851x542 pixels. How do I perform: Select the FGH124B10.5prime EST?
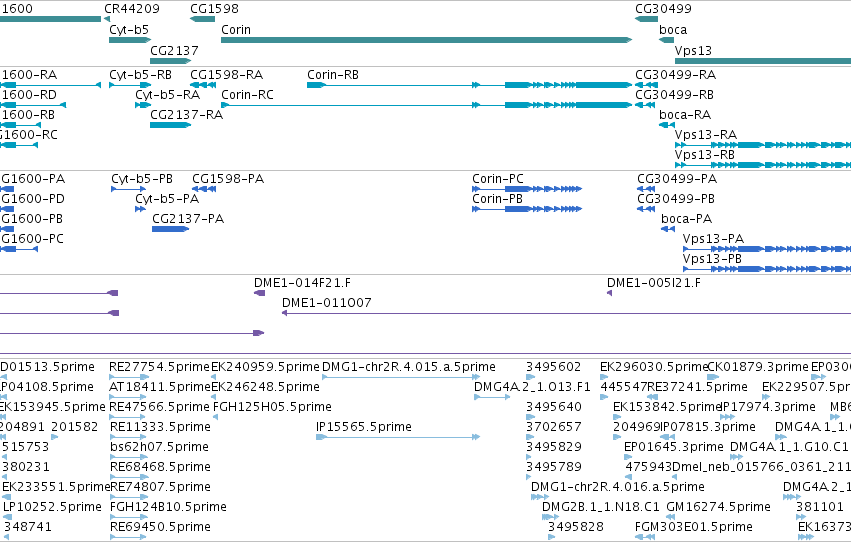point(128,517)
